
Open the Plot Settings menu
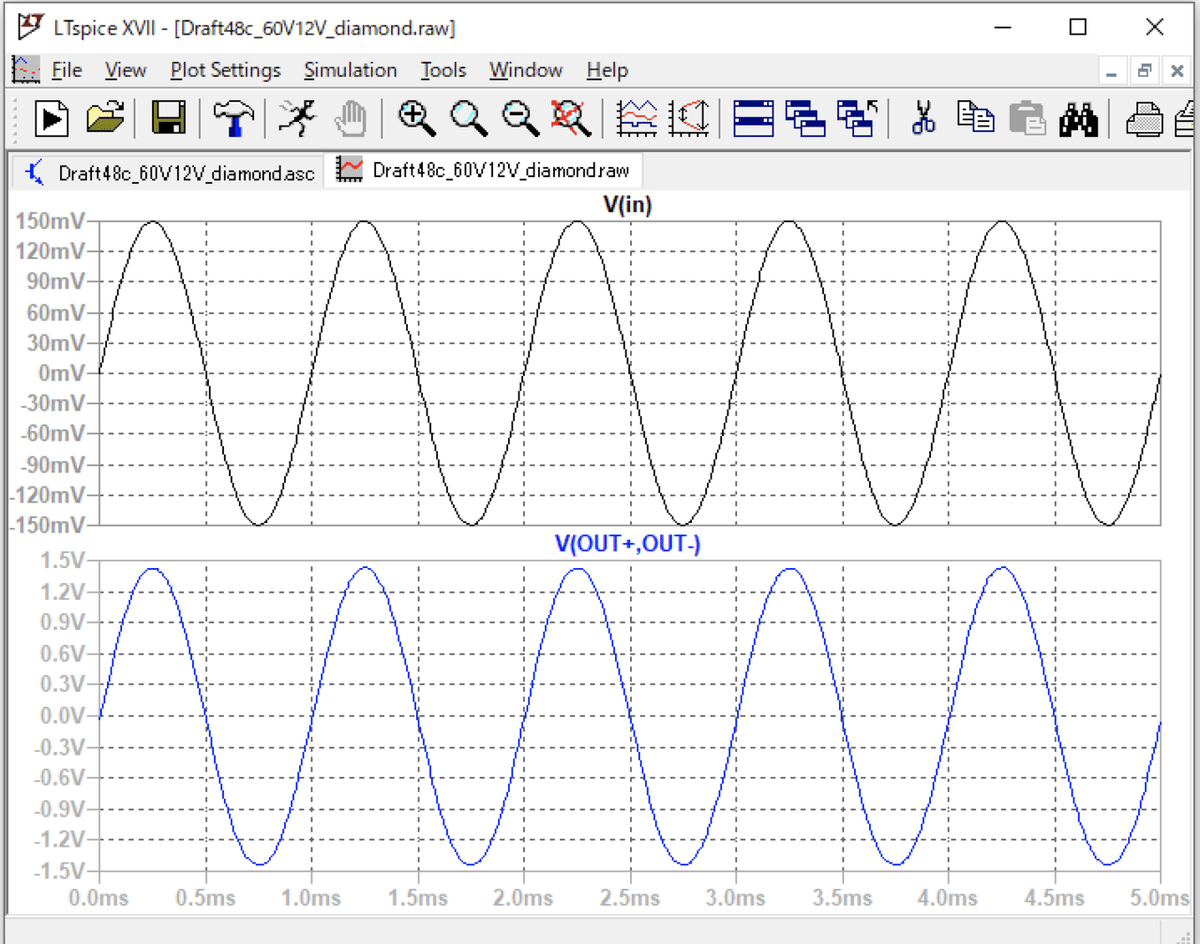(225, 70)
